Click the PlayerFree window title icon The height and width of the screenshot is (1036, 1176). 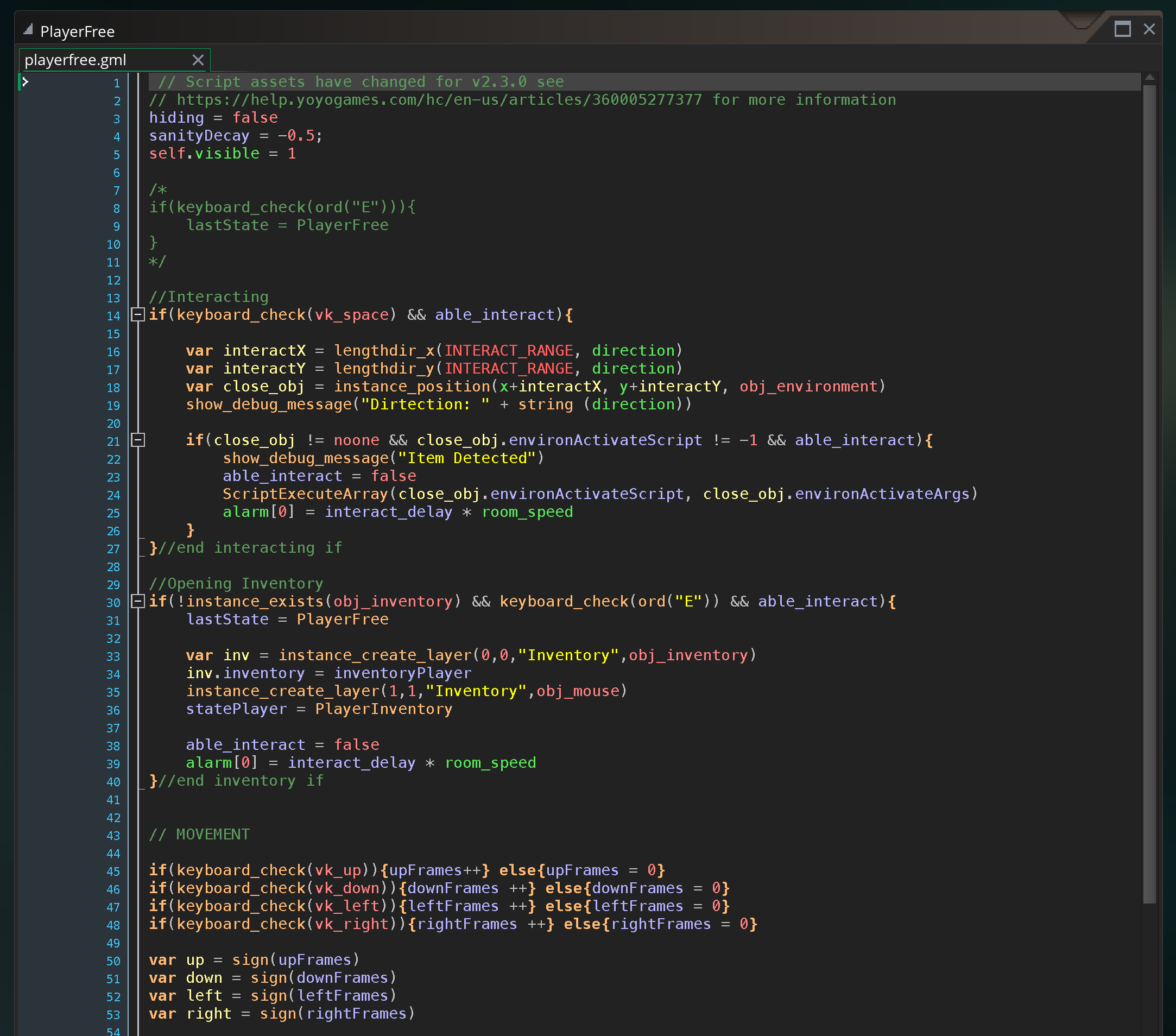pyautogui.click(x=28, y=30)
